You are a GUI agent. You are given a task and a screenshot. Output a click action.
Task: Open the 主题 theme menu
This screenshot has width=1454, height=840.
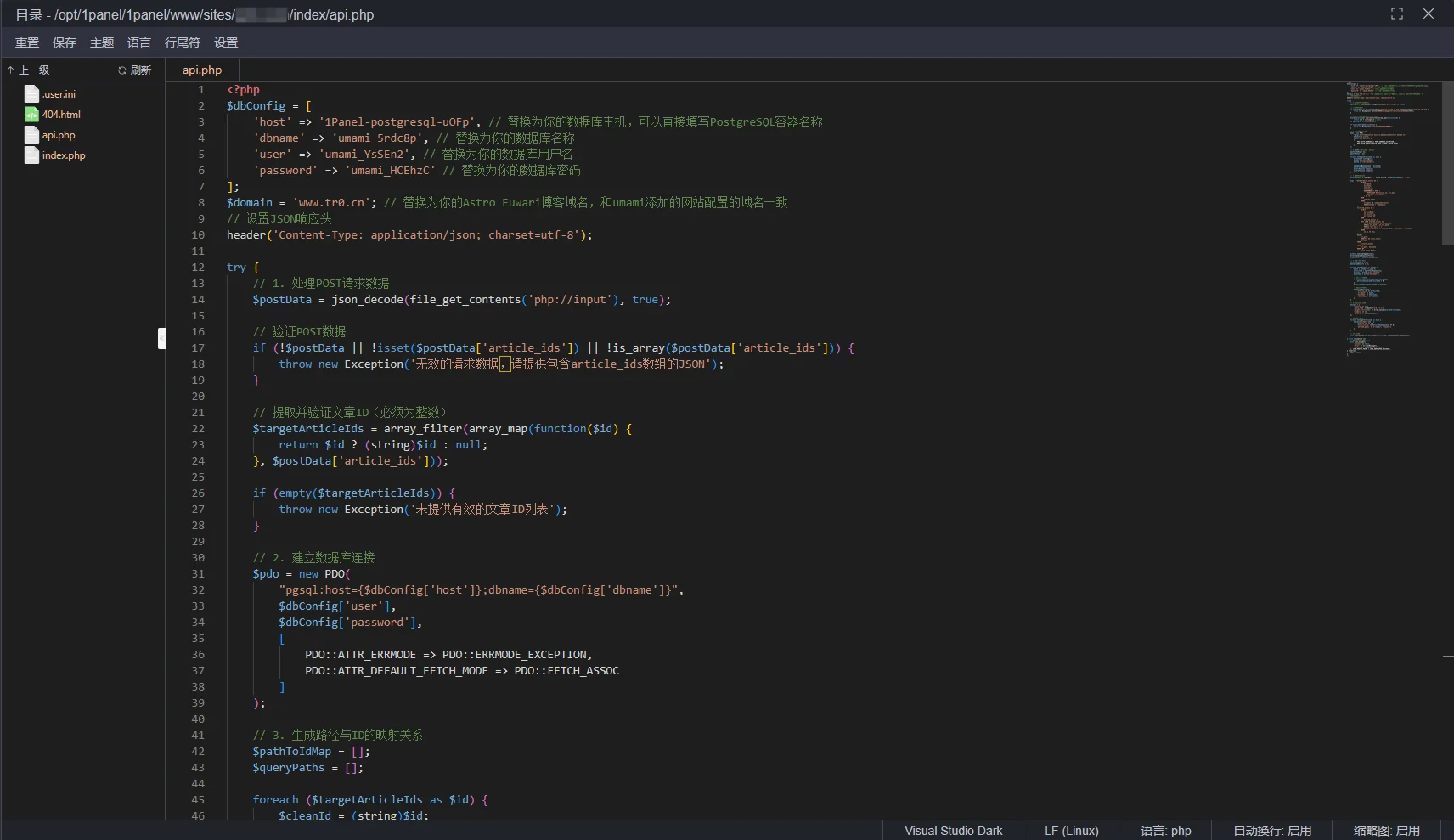point(102,42)
